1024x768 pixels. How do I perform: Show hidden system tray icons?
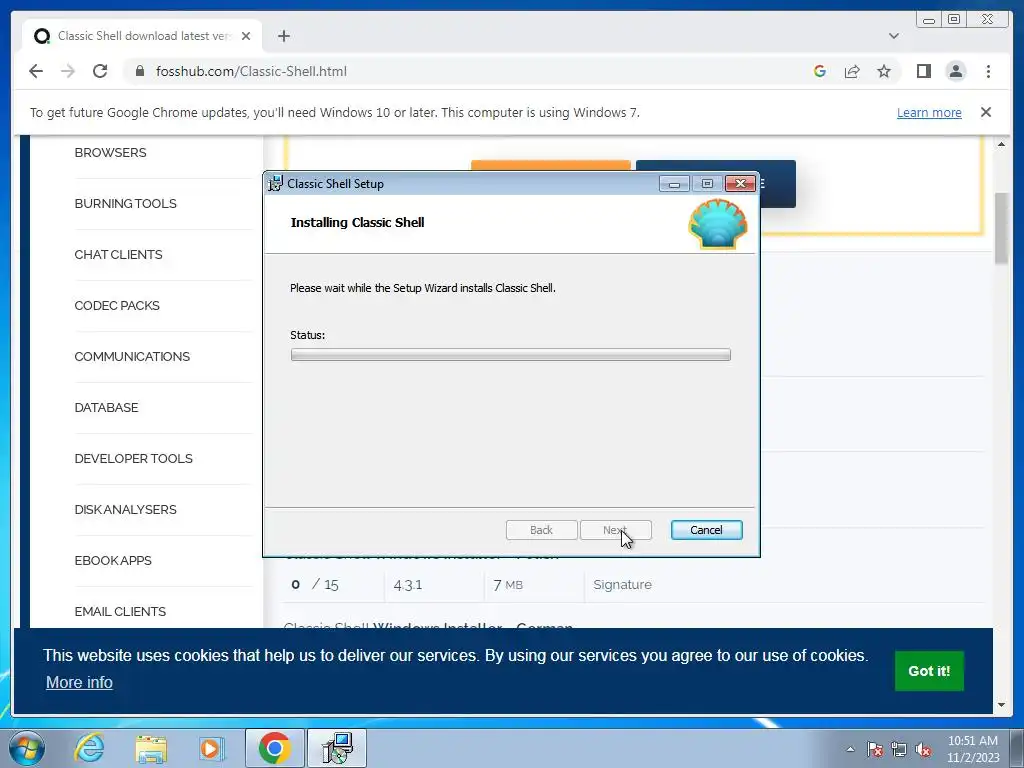[850, 749]
